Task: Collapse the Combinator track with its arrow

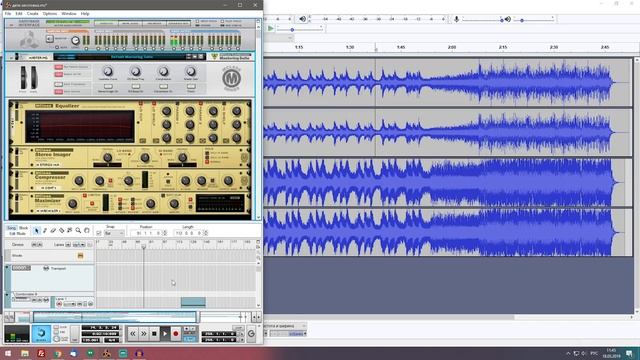Action: click(x=7, y=294)
